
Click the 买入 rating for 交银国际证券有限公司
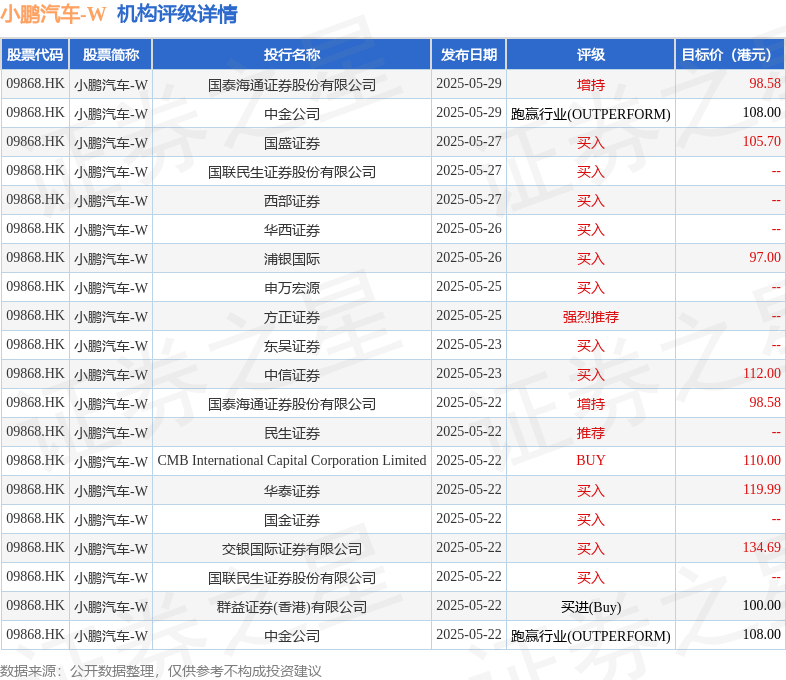click(591, 549)
